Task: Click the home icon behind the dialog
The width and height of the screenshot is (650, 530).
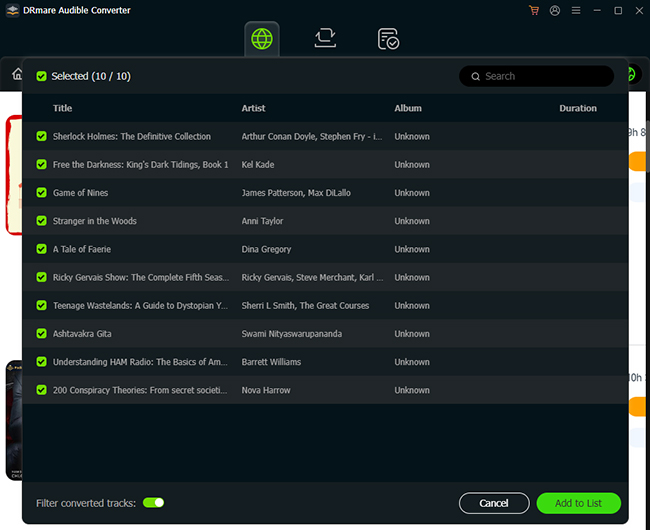Action: click(x=17, y=74)
